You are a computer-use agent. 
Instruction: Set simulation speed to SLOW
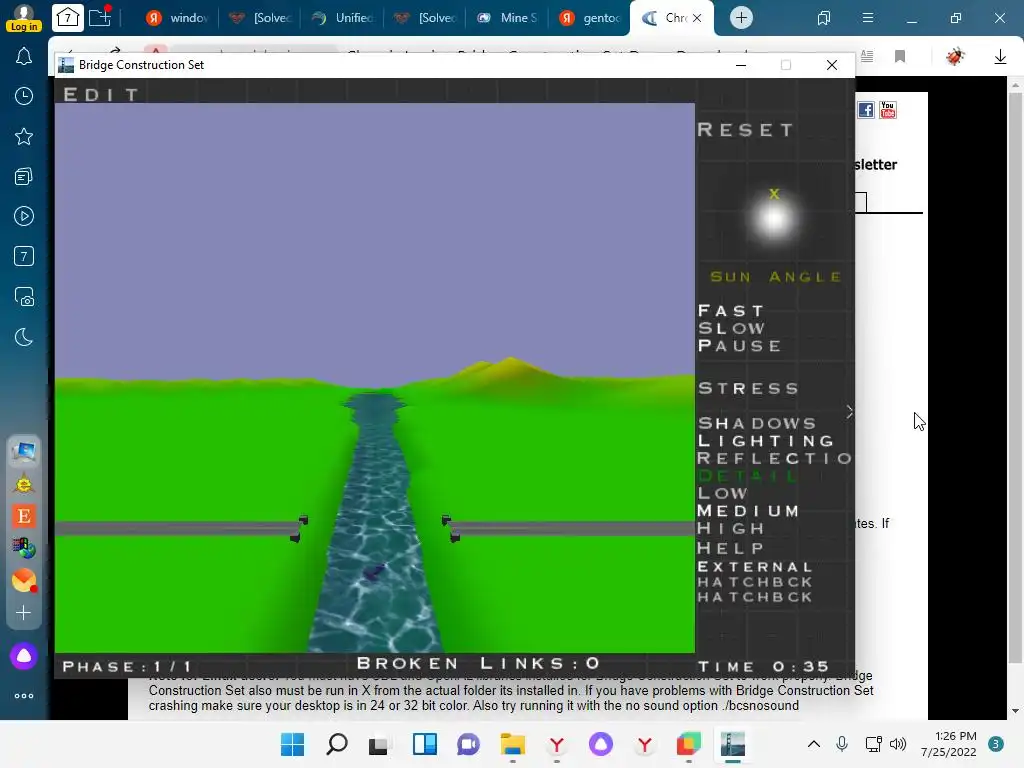(731, 328)
